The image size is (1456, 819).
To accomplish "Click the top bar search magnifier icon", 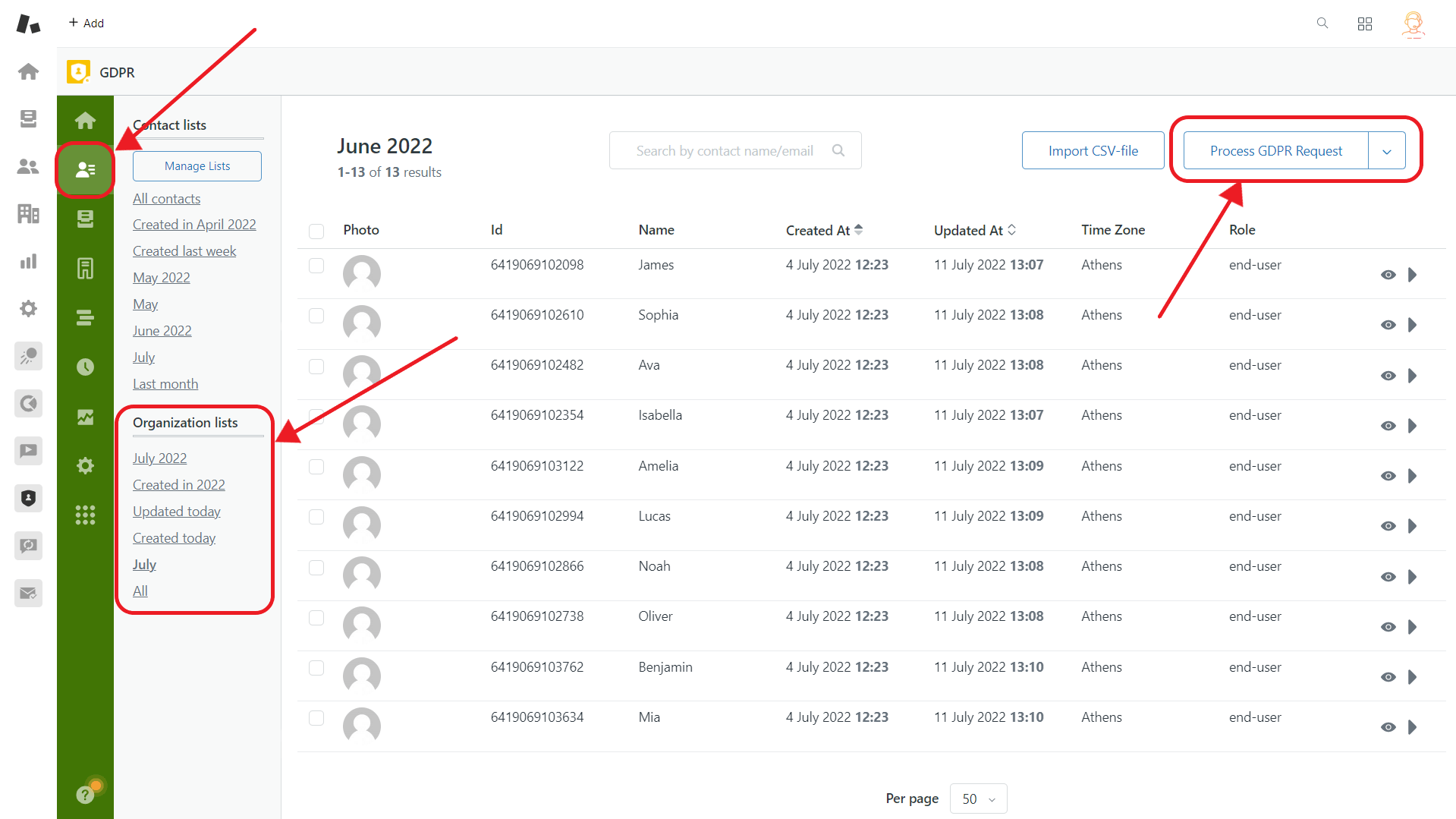I will coord(1322,24).
